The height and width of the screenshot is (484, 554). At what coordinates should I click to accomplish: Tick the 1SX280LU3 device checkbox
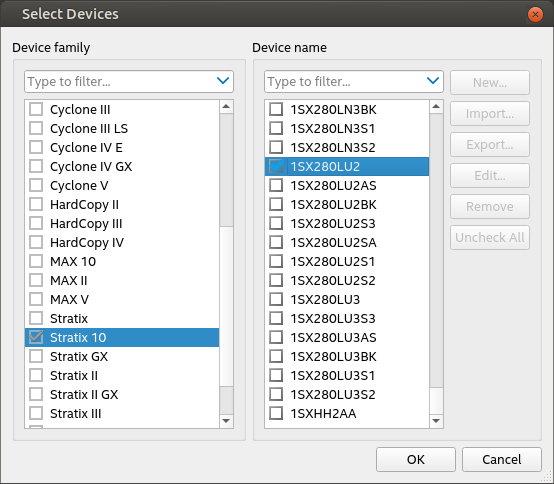coord(276,299)
